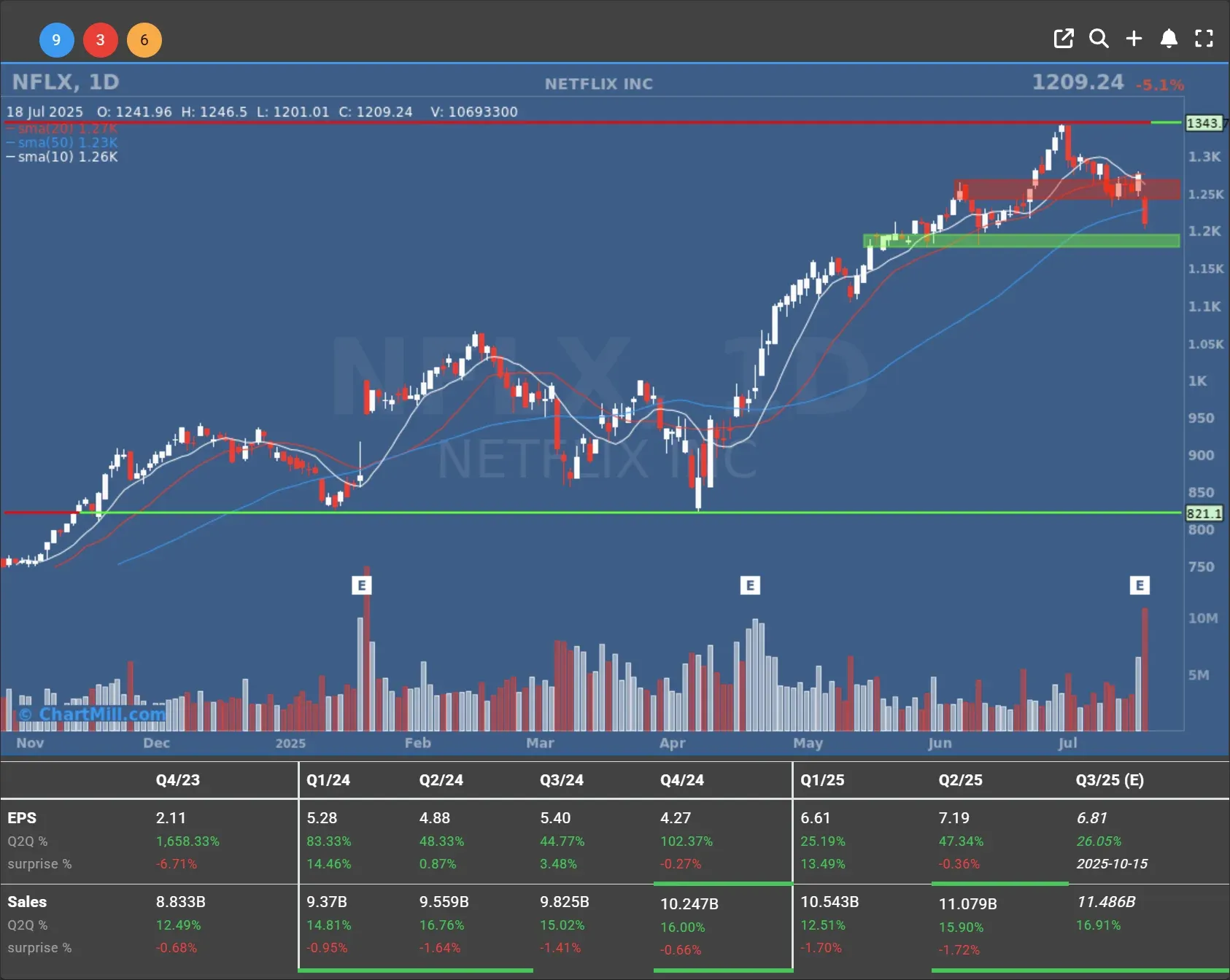Click EPS surprise -6.71% cell
This screenshot has height=980, width=1230.
[x=177, y=863]
